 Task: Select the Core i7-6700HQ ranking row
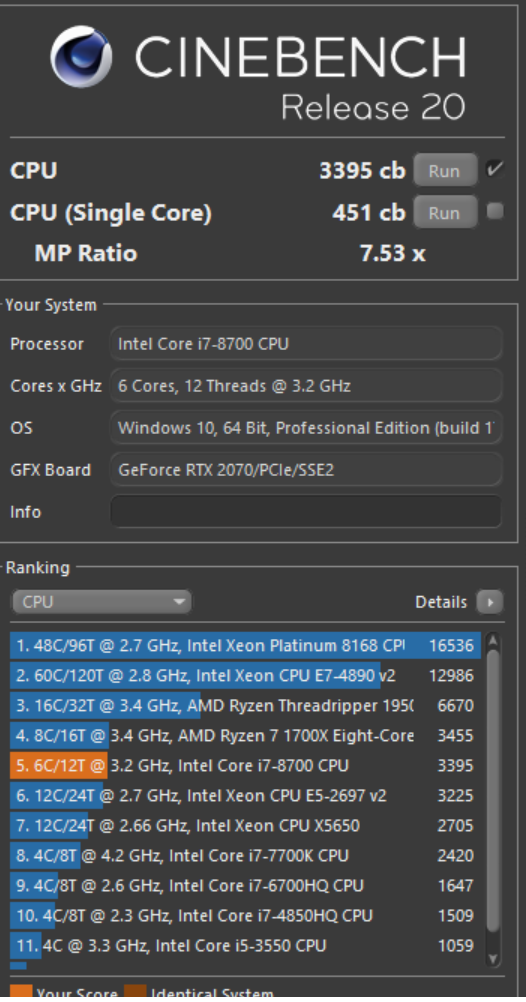point(245,886)
